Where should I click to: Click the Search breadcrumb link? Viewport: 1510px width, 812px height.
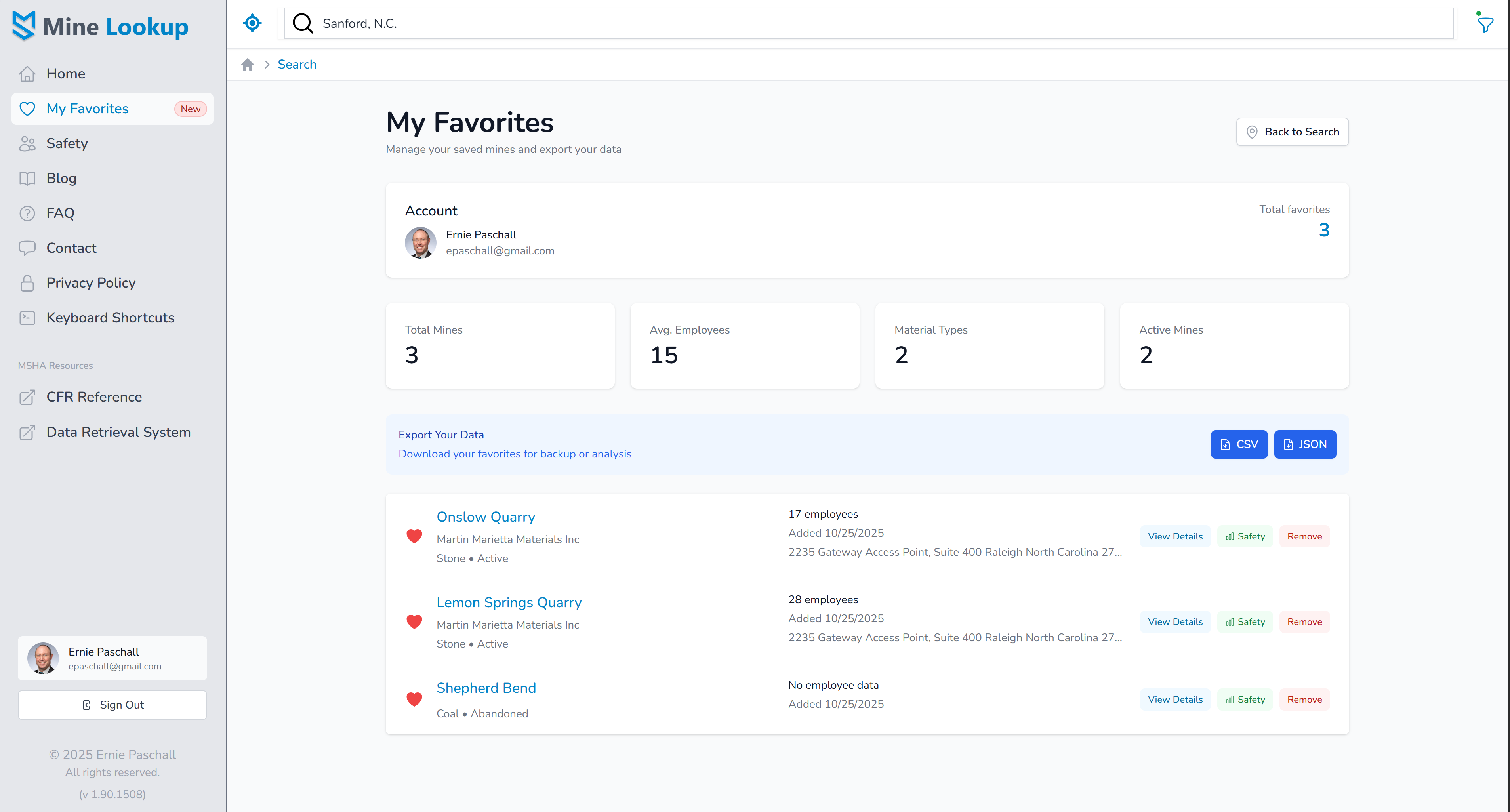[297, 65]
